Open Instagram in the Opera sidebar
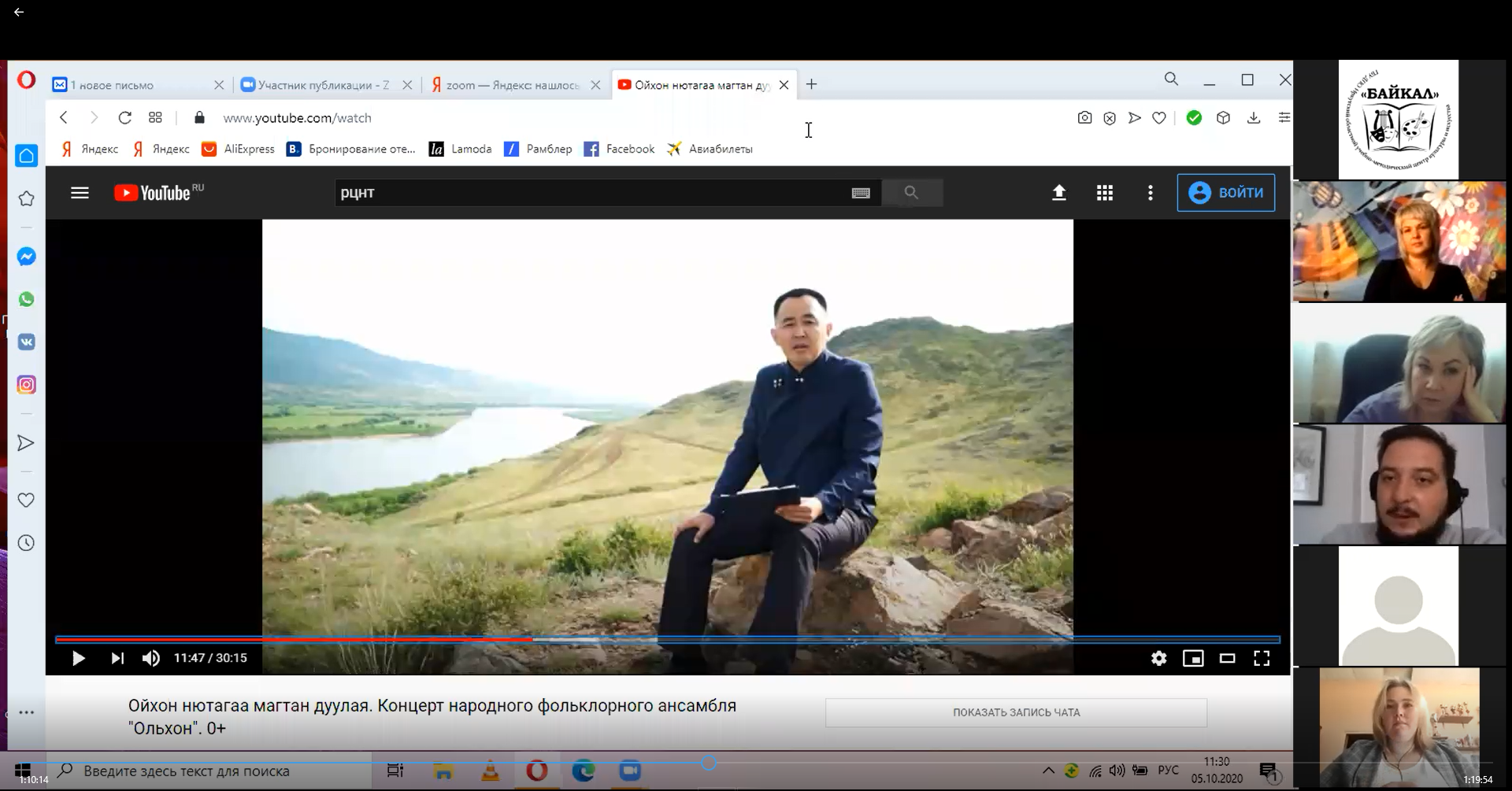This screenshot has width=1512, height=791. point(26,385)
